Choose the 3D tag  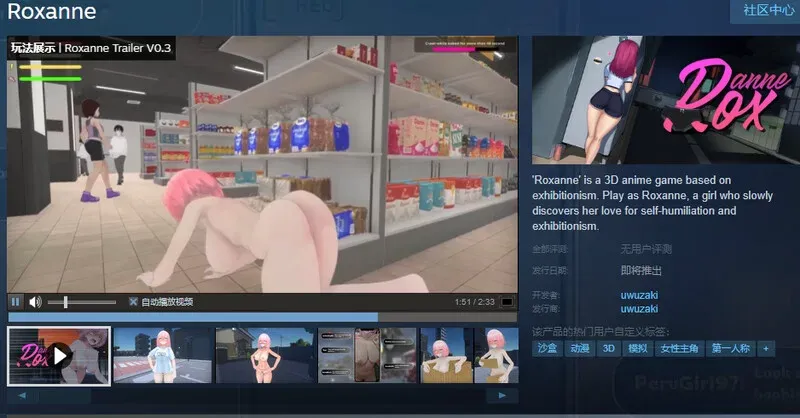[608, 348]
